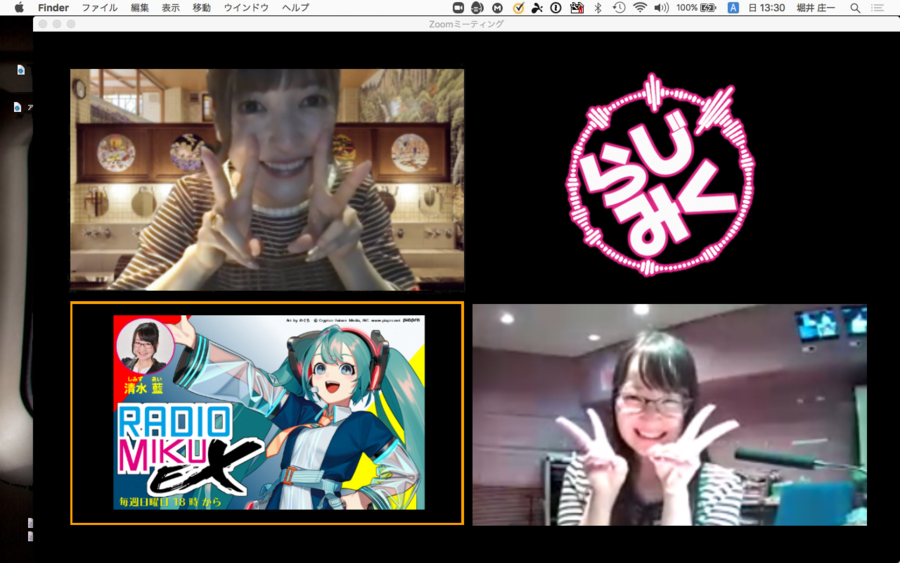Viewport: 900px width, 563px height.
Task: Expand the battery 100% status menu
Action: point(697,7)
